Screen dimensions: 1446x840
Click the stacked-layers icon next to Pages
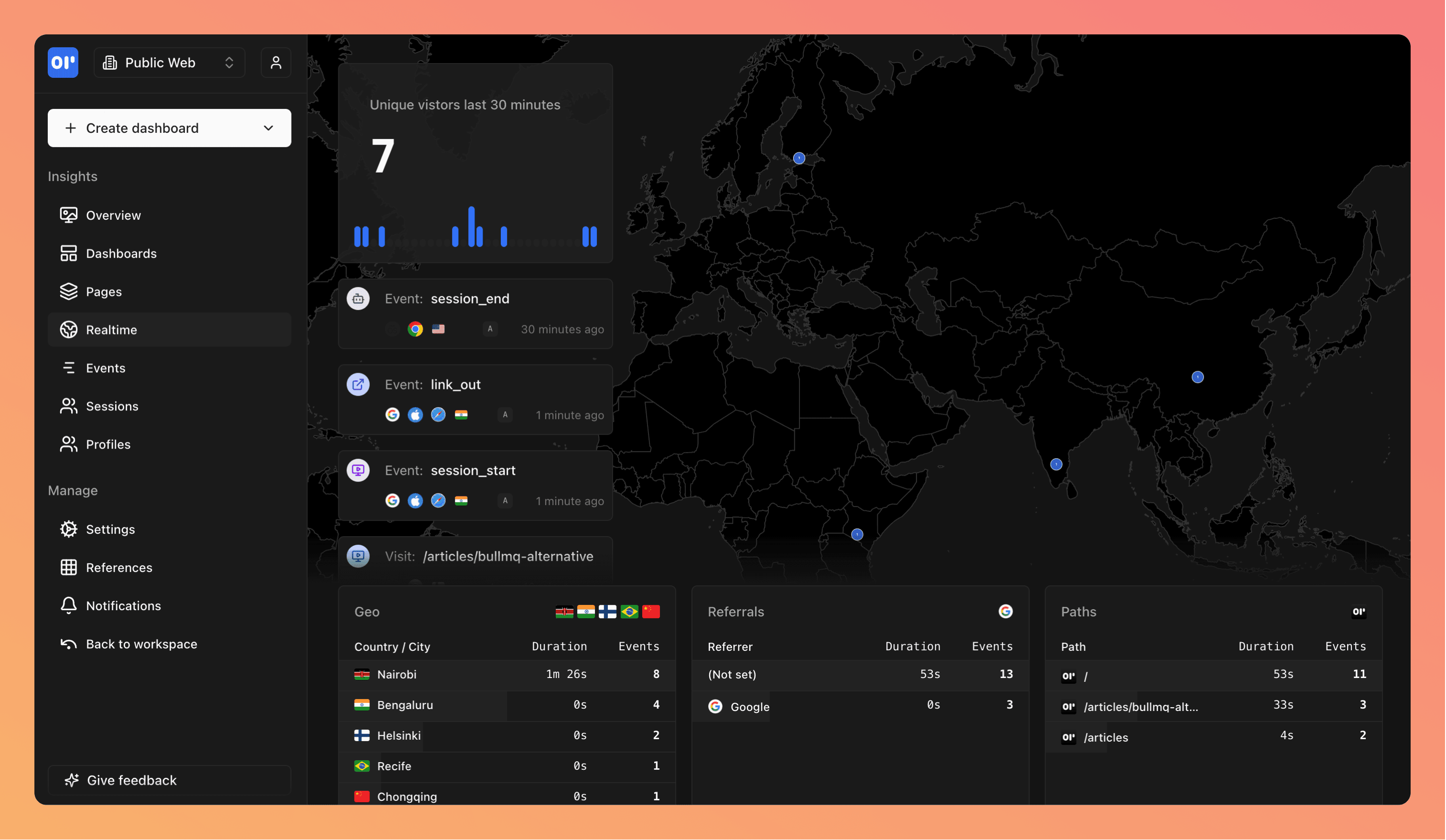69,291
